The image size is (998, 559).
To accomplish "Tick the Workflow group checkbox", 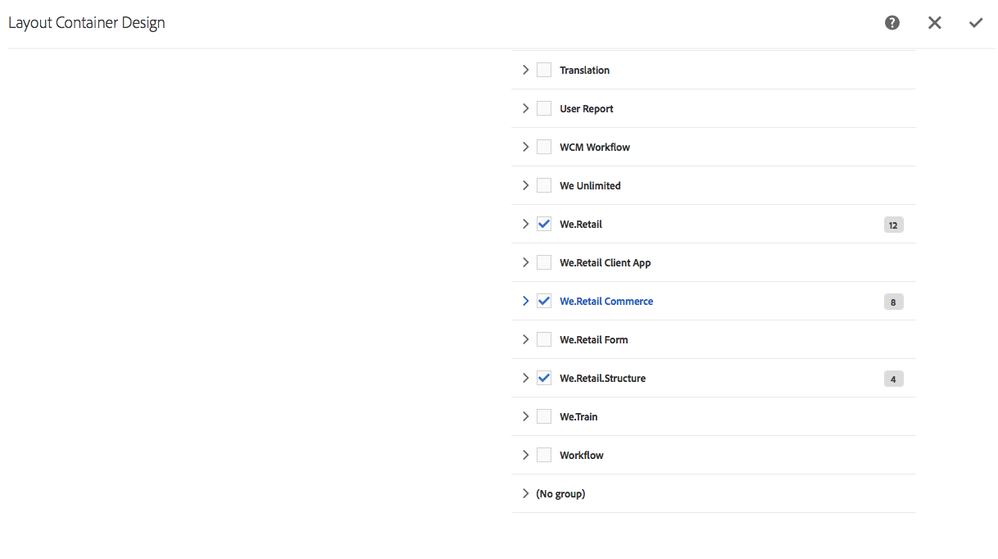I will click(544, 455).
